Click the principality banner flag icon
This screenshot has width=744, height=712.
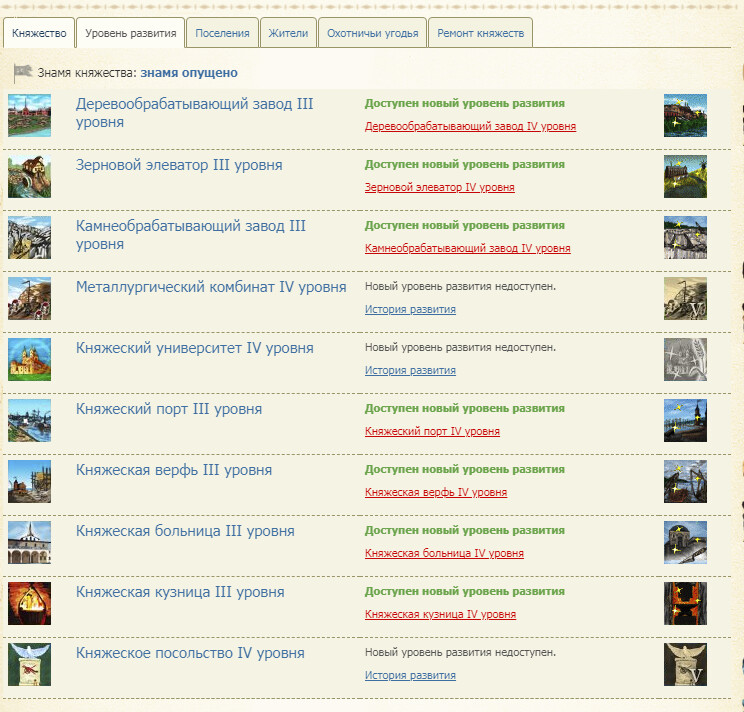22,73
